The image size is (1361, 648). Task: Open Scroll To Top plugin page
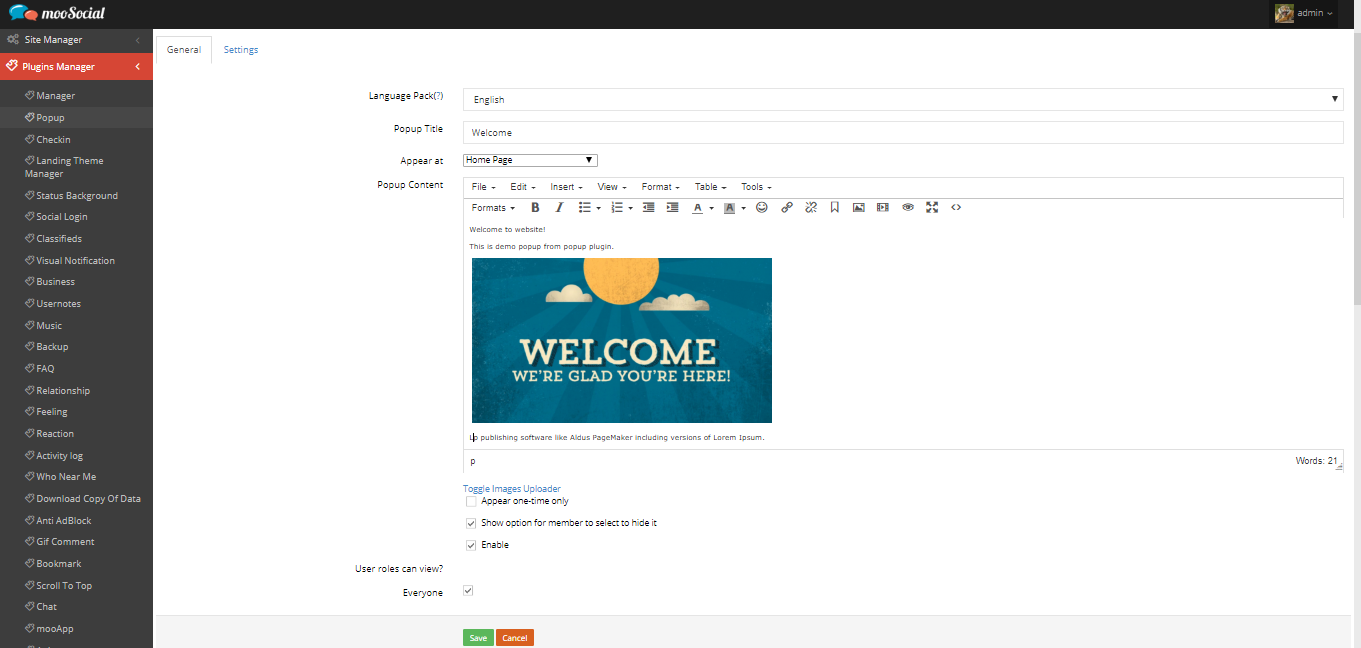pyautogui.click(x=64, y=586)
